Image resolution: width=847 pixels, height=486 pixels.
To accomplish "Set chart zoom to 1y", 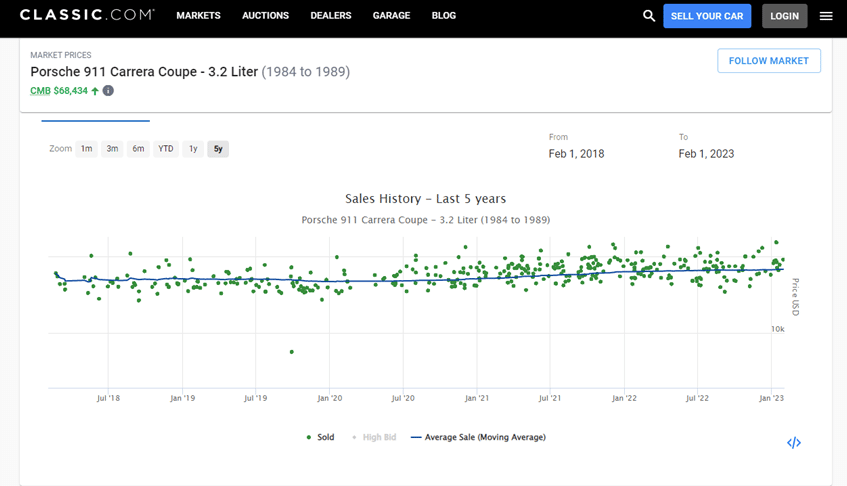I will 193,149.
